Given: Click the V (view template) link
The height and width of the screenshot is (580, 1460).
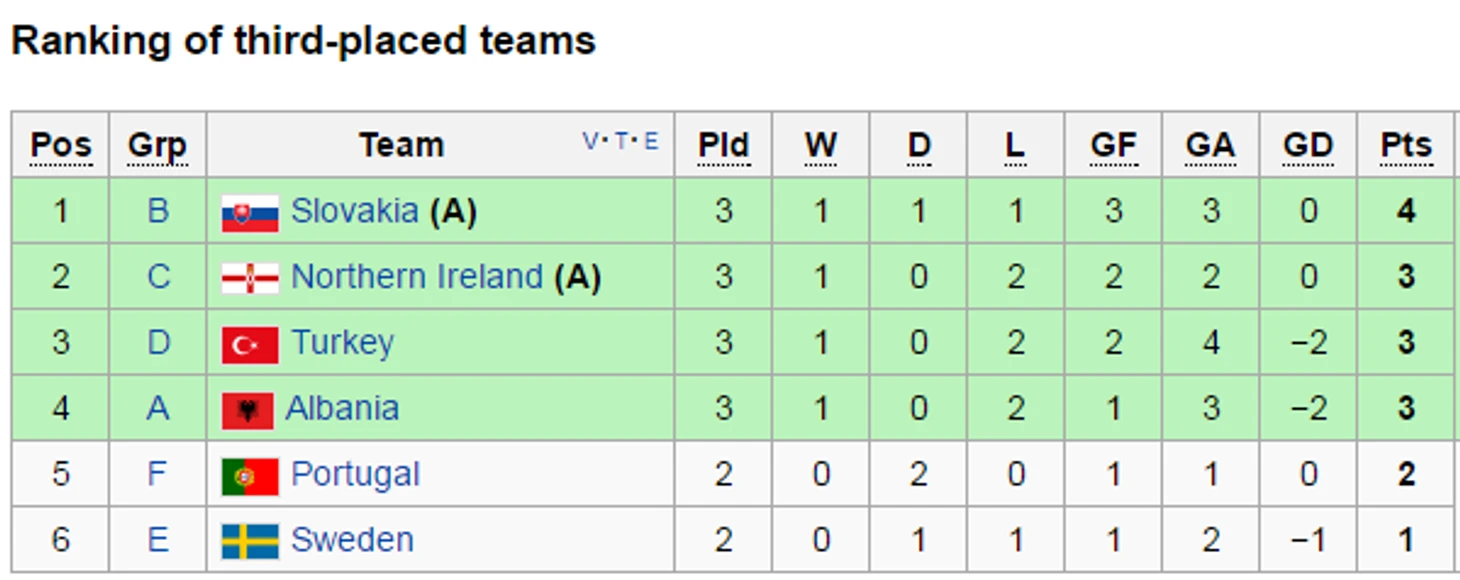Looking at the screenshot, I should coord(590,141).
